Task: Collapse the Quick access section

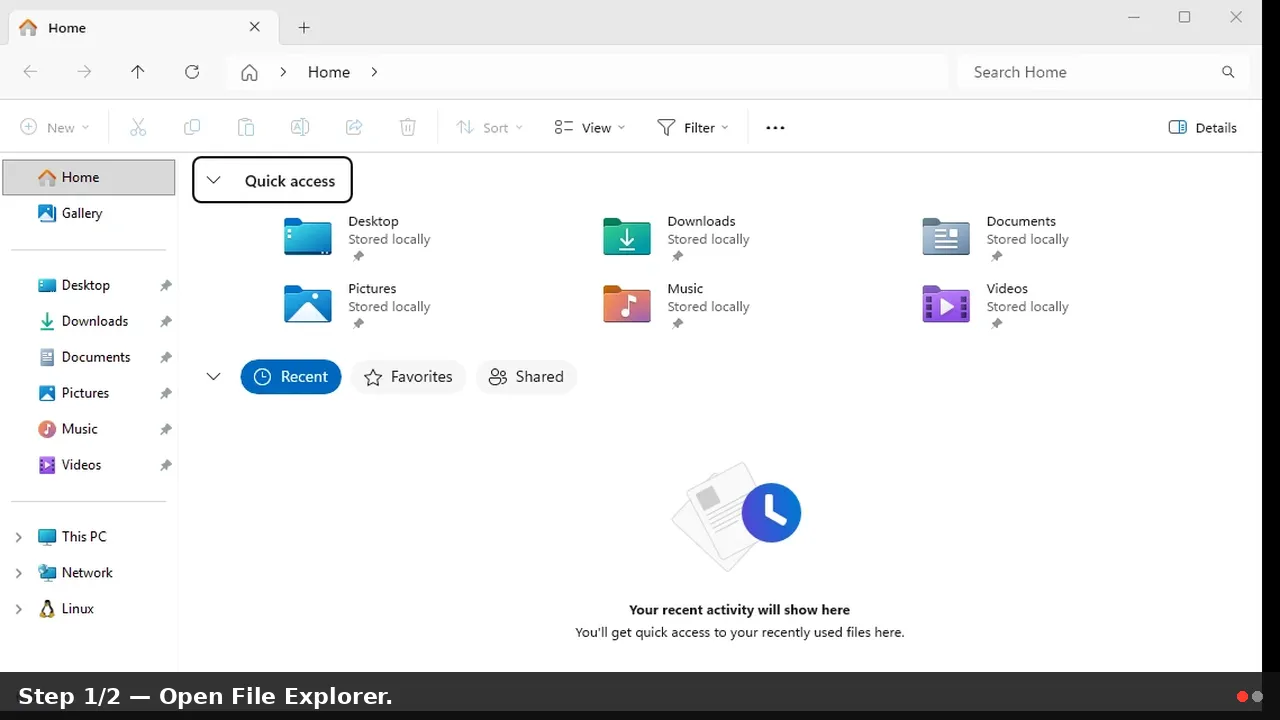Action: click(x=213, y=181)
